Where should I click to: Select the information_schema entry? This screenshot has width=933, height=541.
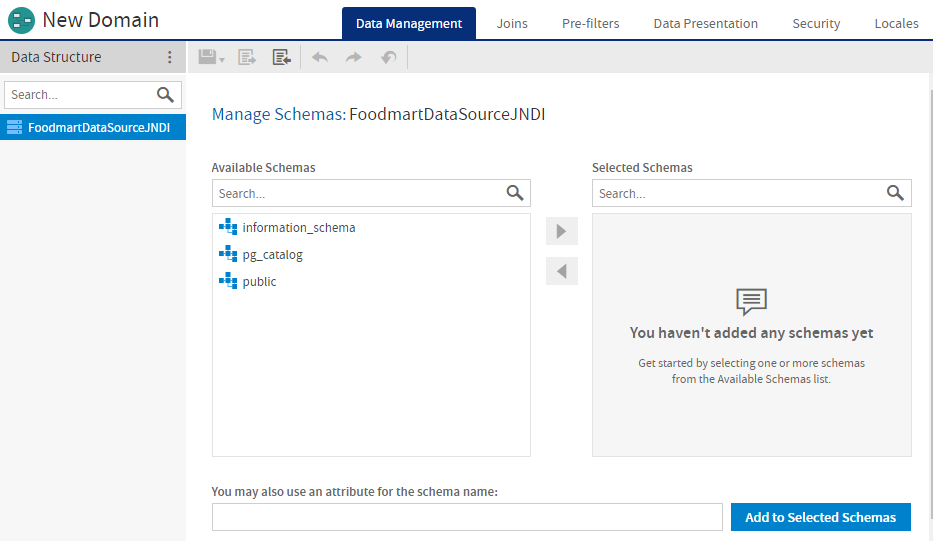coord(371,227)
